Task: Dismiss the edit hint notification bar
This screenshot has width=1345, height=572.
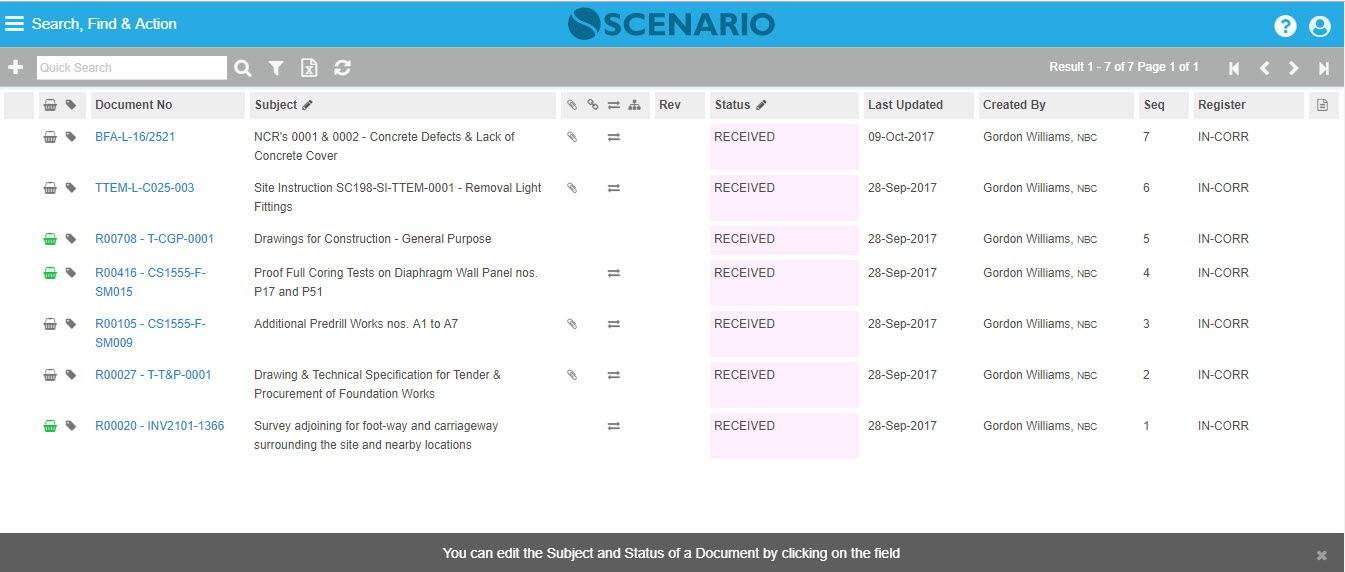Action: click(1321, 555)
